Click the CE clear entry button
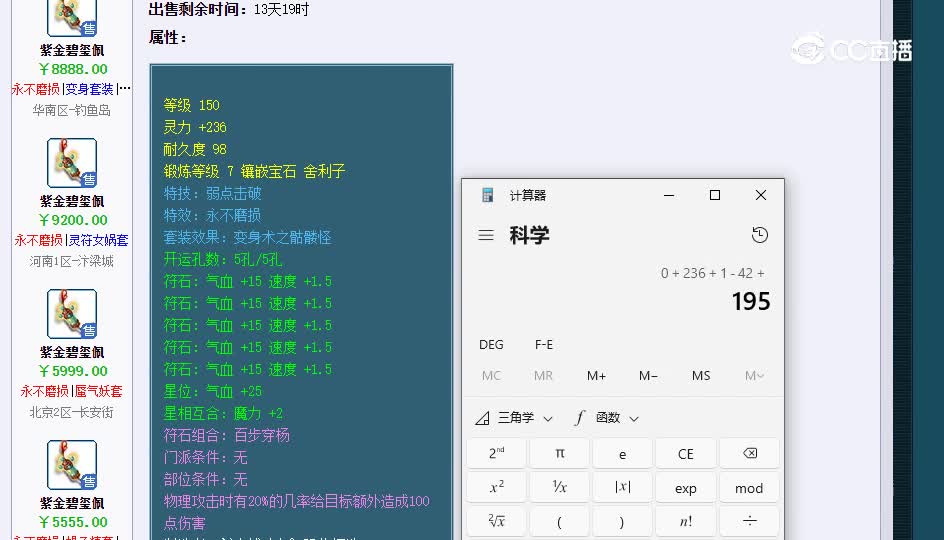The width and height of the screenshot is (944, 540). 686,453
